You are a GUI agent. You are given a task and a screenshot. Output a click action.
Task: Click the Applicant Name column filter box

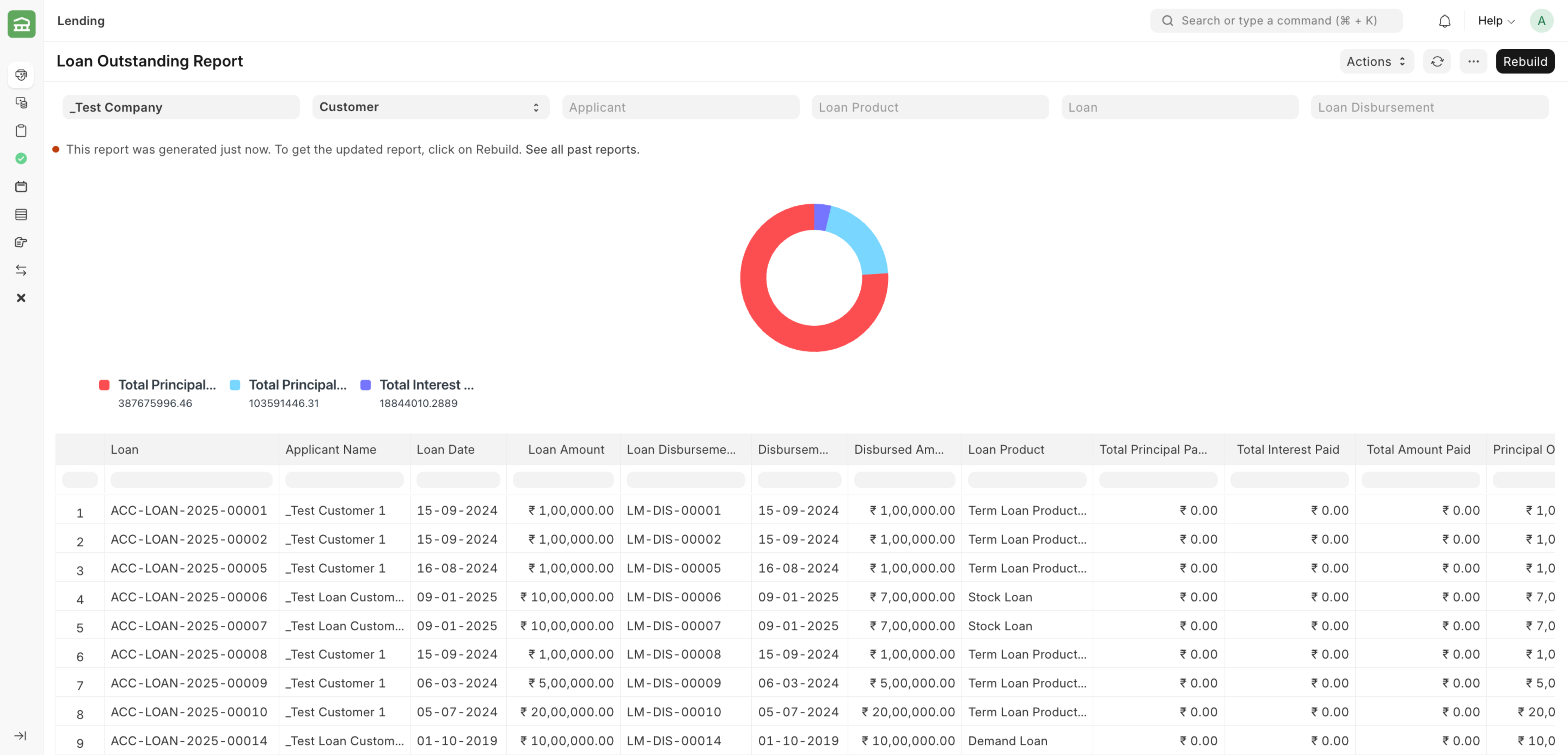click(345, 480)
